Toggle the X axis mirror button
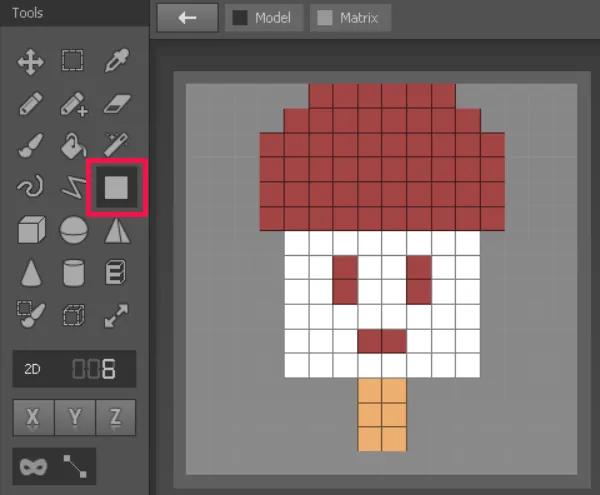 (33, 417)
